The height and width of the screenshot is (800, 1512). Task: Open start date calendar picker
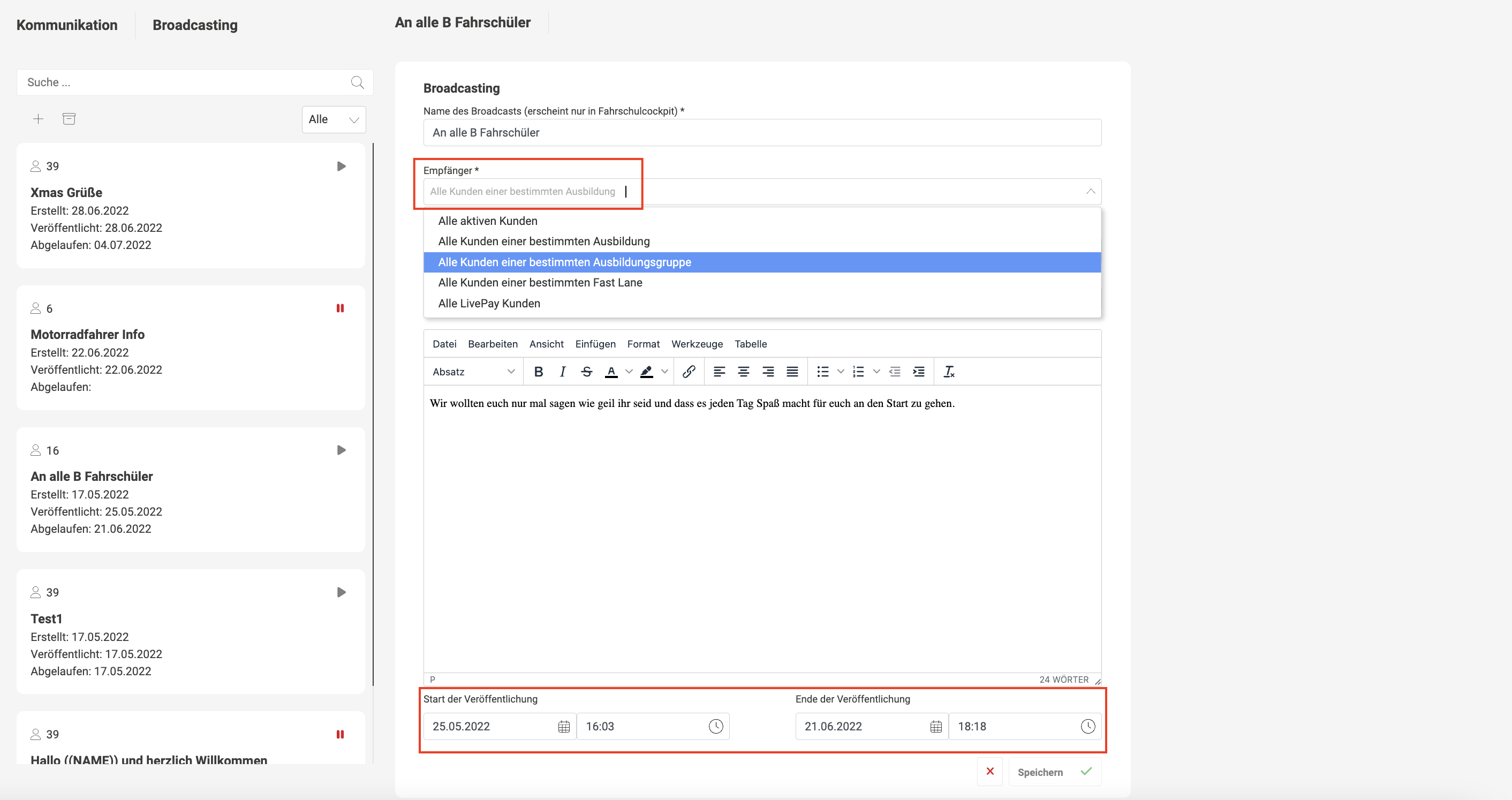click(x=563, y=727)
